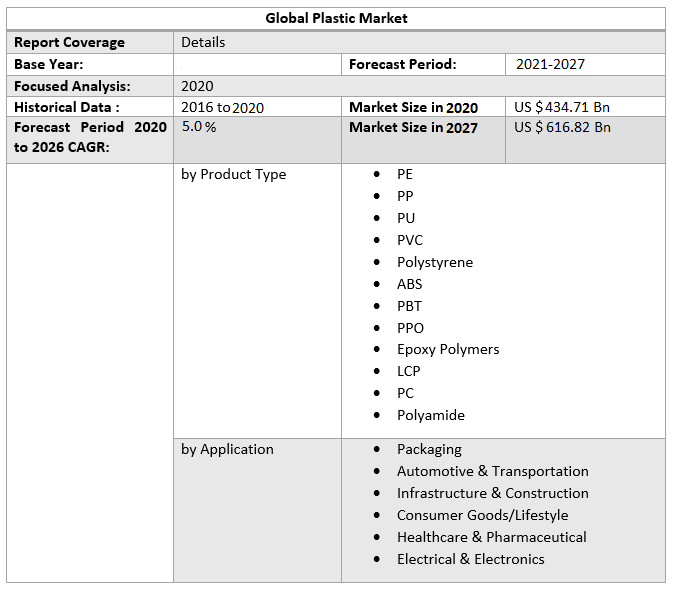Select Infrastructure & Construction item

pyautogui.click(x=492, y=493)
